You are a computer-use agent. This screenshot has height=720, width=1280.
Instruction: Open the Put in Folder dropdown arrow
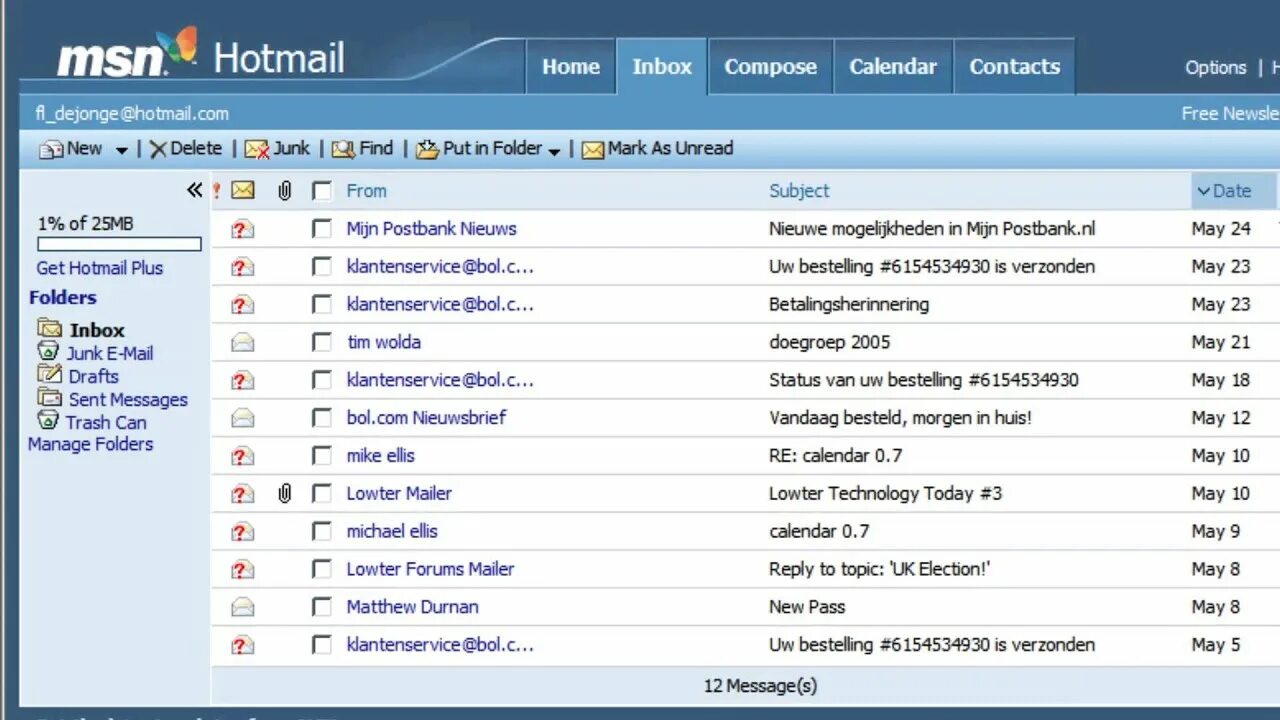click(554, 151)
